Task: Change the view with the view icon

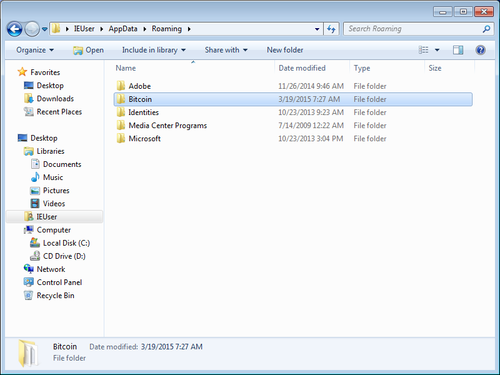Action: [423, 50]
